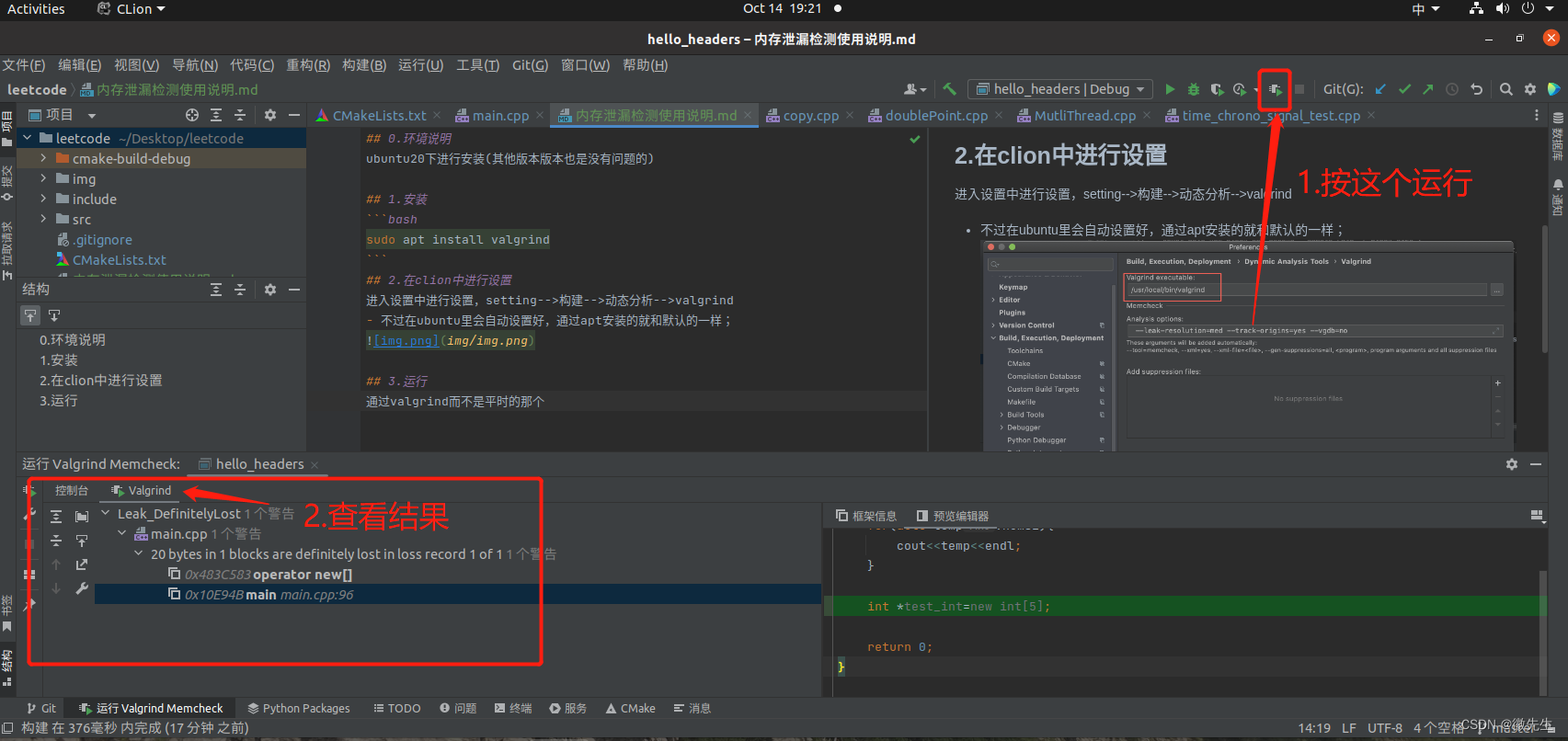Image resolution: width=1568 pixels, height=741 pixels.
Task: Switch to 控制台 console tab
Action: (x=71, y=491)
